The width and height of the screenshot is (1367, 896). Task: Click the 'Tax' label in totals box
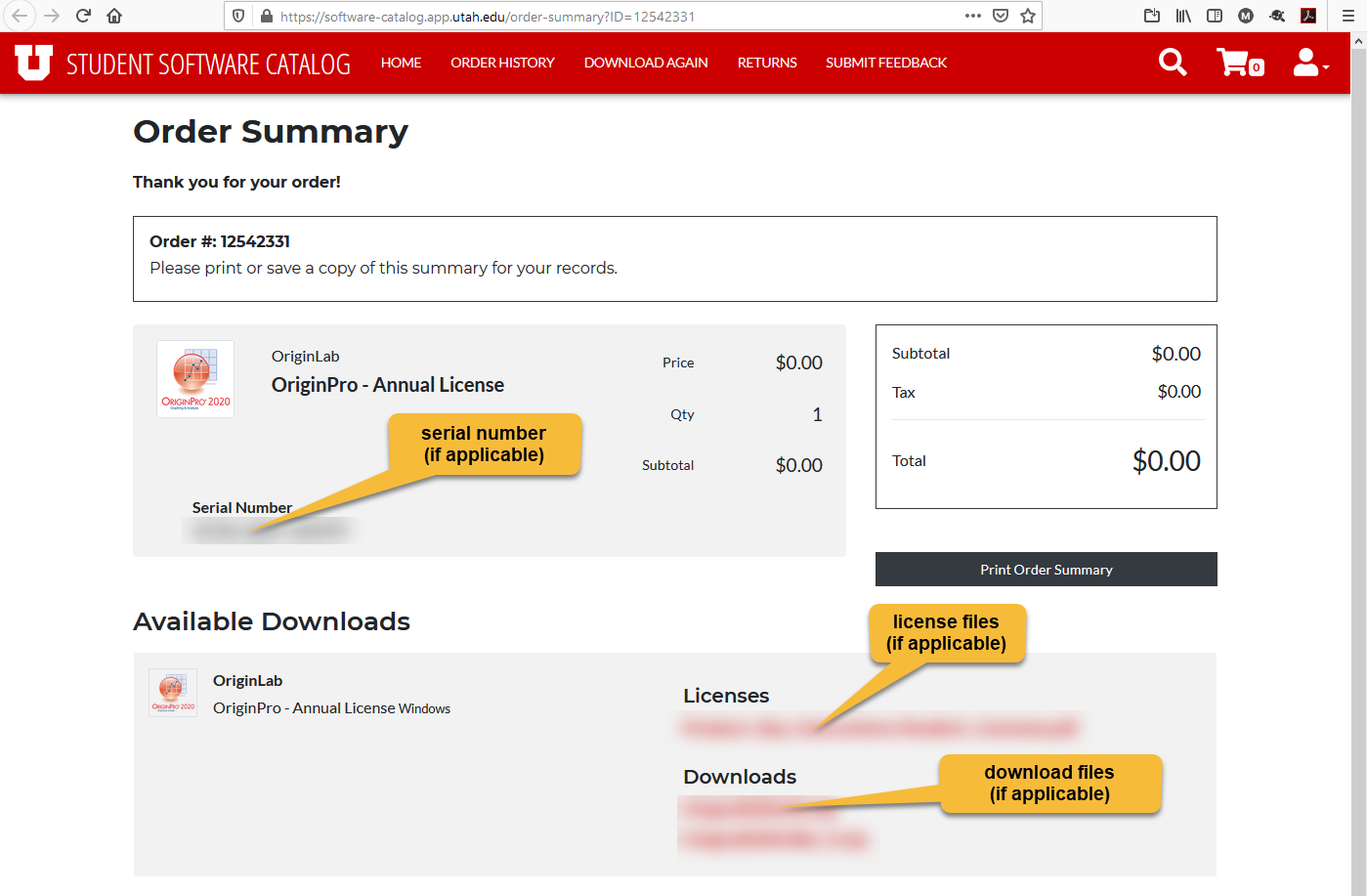[x=904, y=393]
